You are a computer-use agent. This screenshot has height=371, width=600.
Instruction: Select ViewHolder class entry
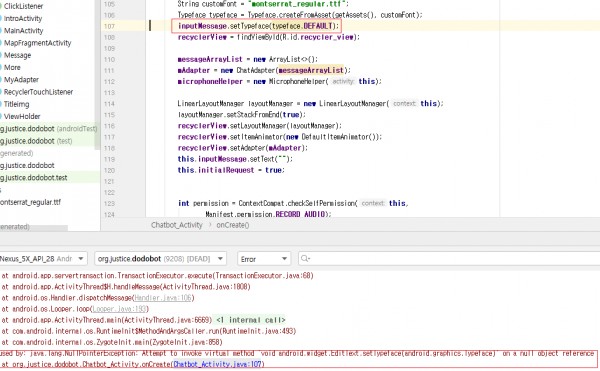point(22,116)
